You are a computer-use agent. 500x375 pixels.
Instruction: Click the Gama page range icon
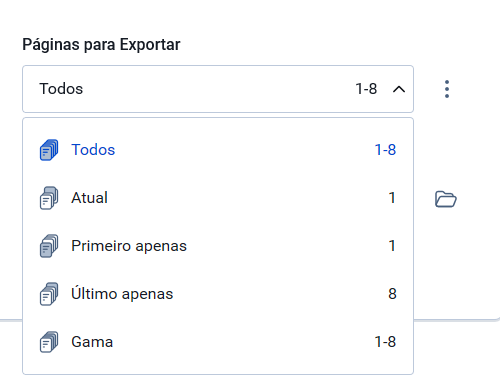49,342
